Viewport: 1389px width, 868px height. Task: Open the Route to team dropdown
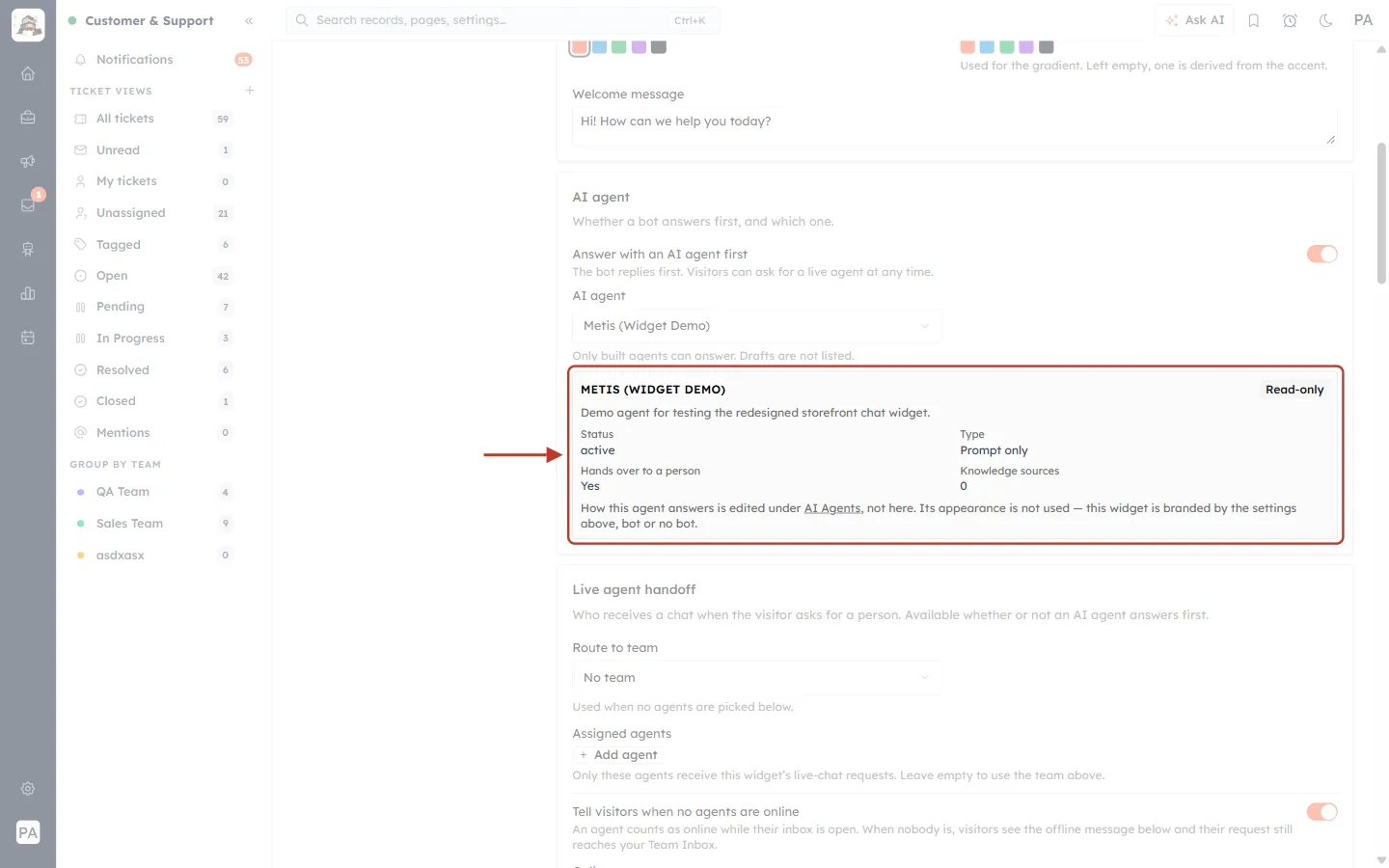tap(757, 678)
